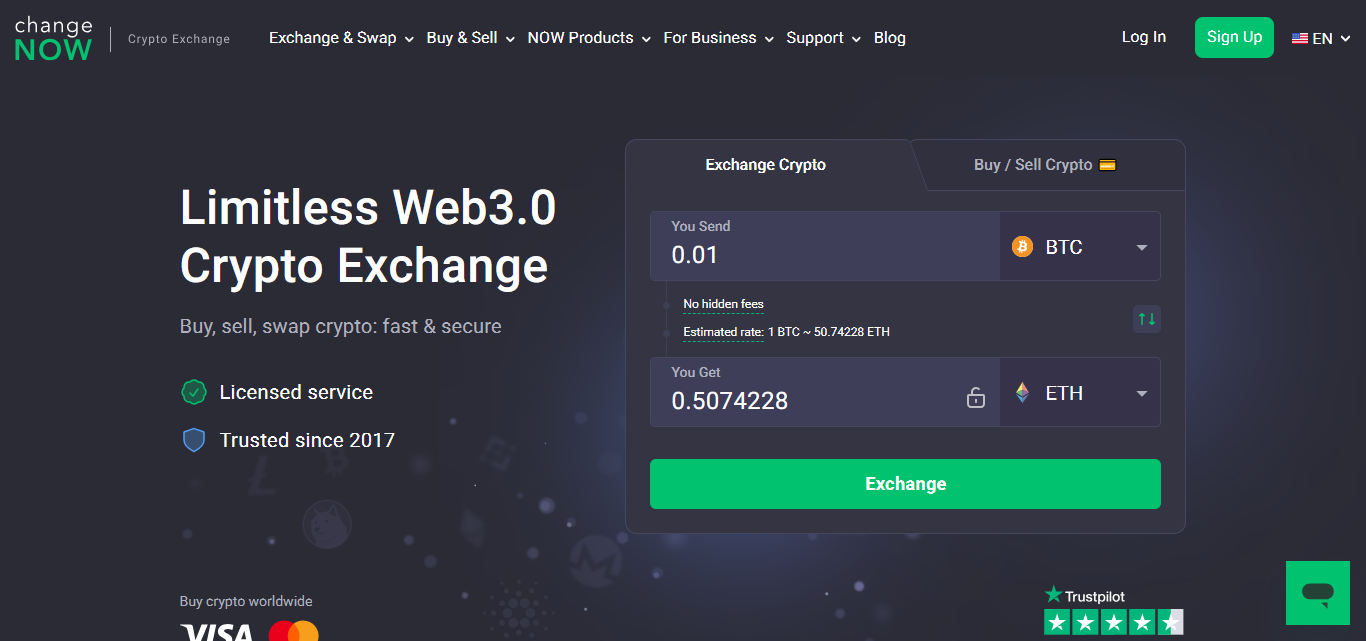Click the 'Licensed service' text
This screenshot has height=641, width=1366.
pos(296,393)
